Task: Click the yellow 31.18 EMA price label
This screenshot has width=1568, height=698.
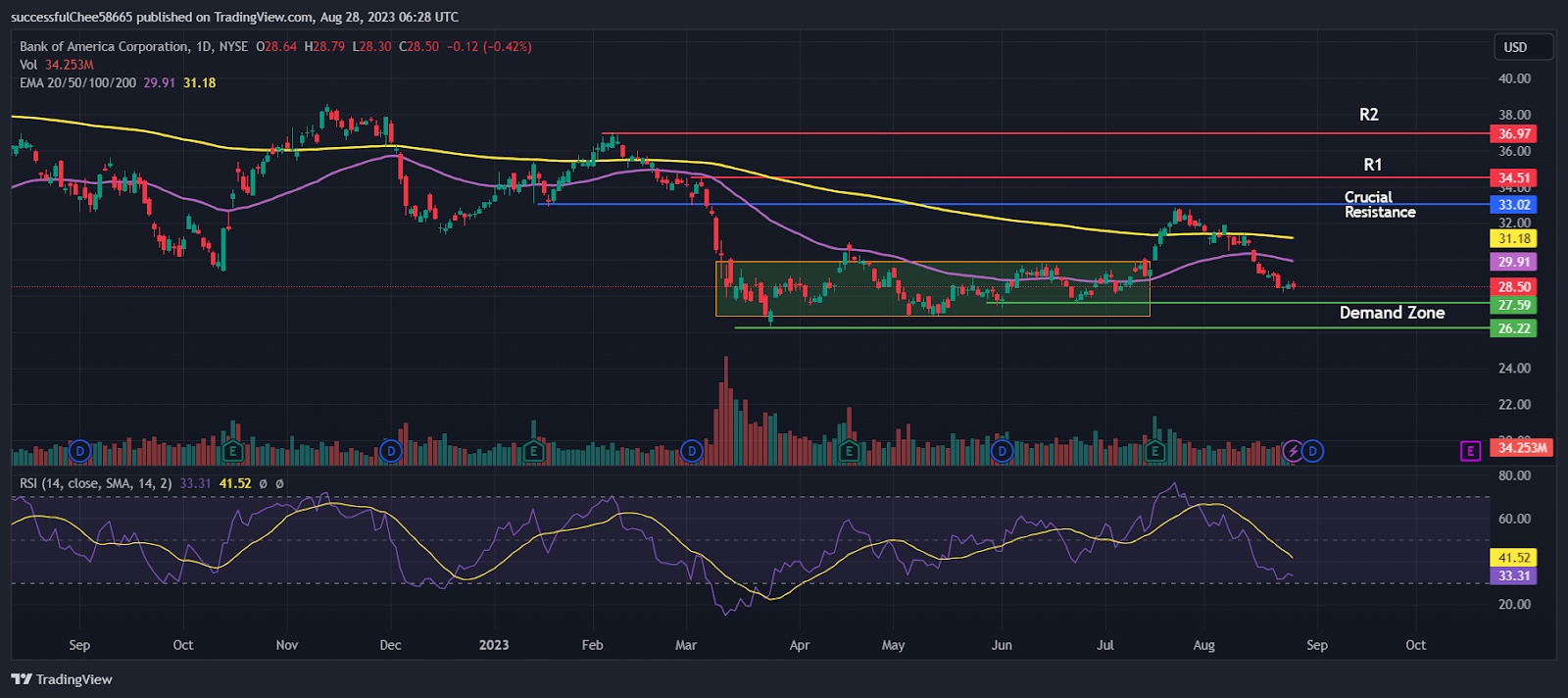Action: (1514, 238)
